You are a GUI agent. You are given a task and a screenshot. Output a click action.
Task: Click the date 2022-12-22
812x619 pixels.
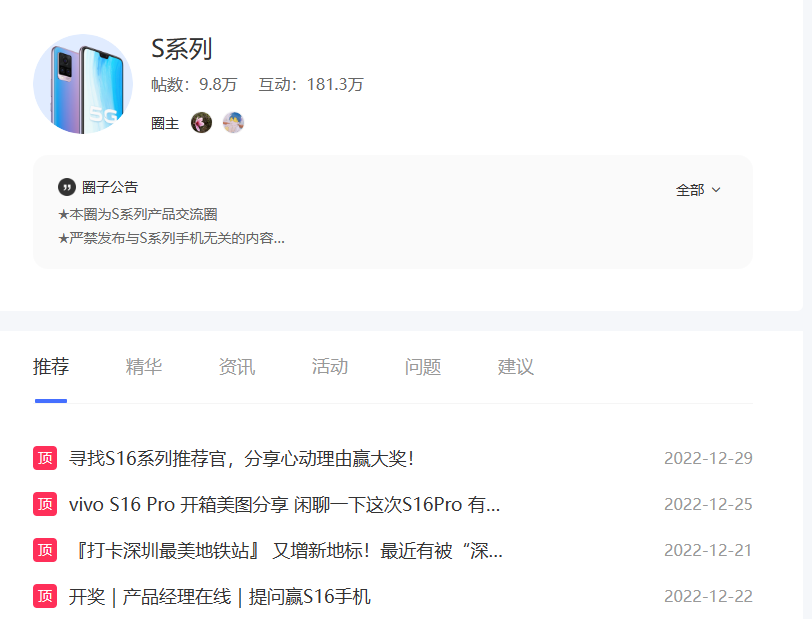pyautogui.click(x=708, y=597)
